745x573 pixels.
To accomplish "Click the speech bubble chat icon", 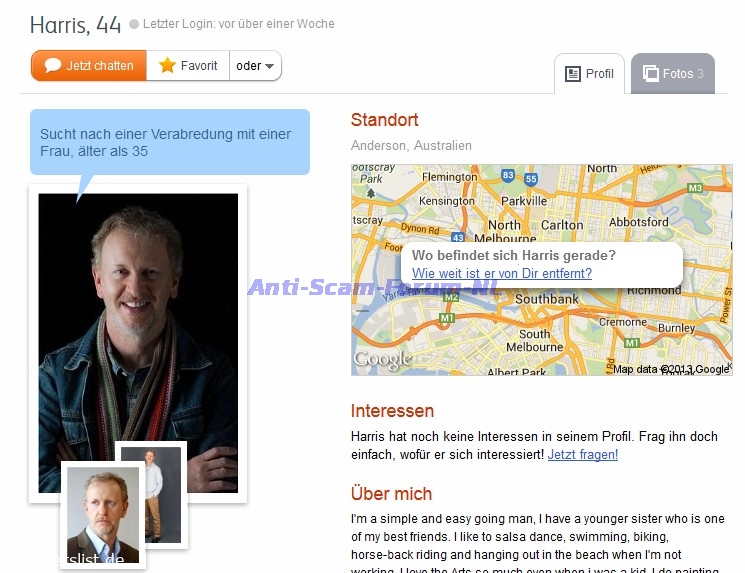I will coord(53,66).
